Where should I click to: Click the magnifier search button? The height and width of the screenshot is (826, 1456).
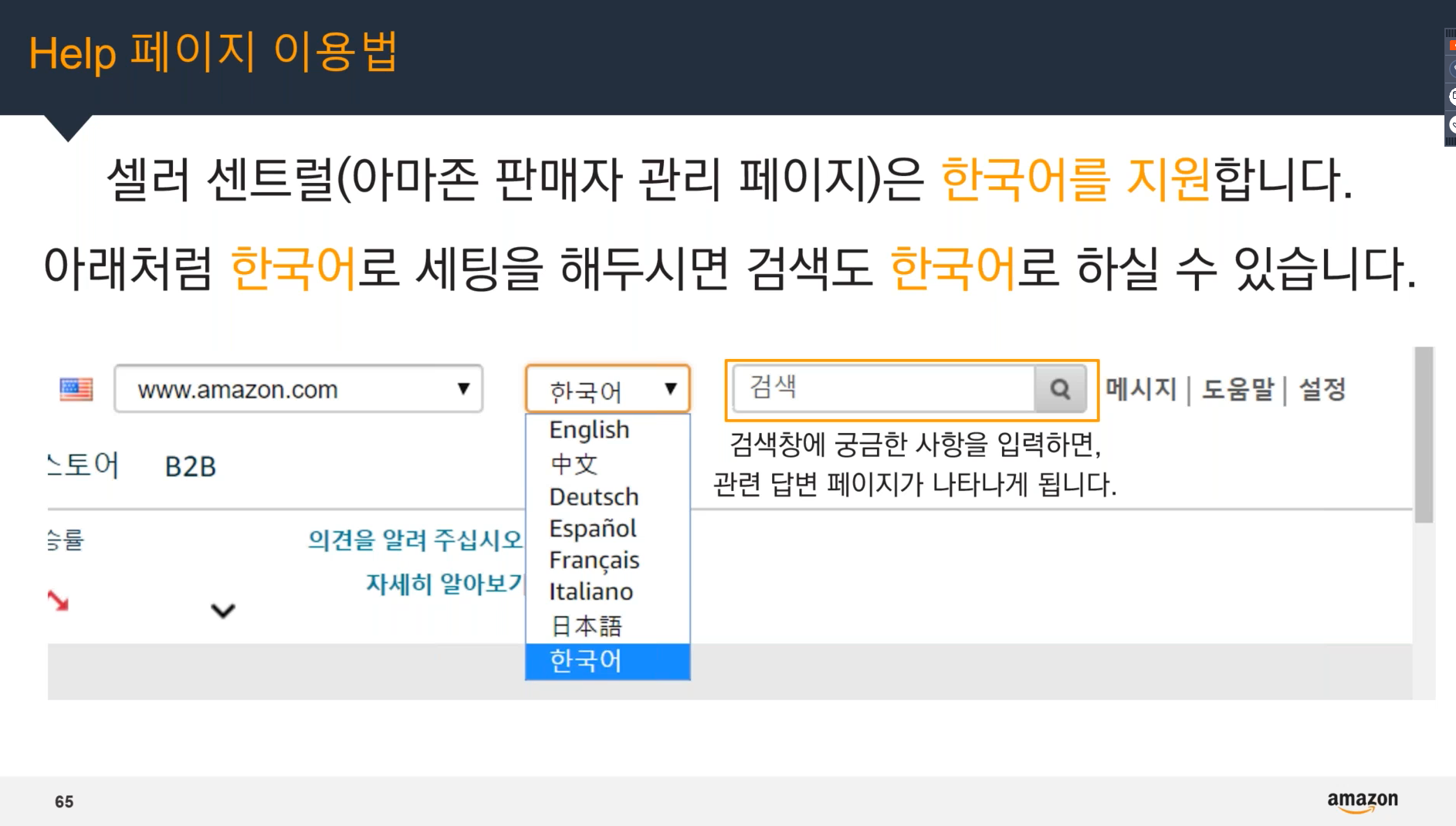(1060, 389)
